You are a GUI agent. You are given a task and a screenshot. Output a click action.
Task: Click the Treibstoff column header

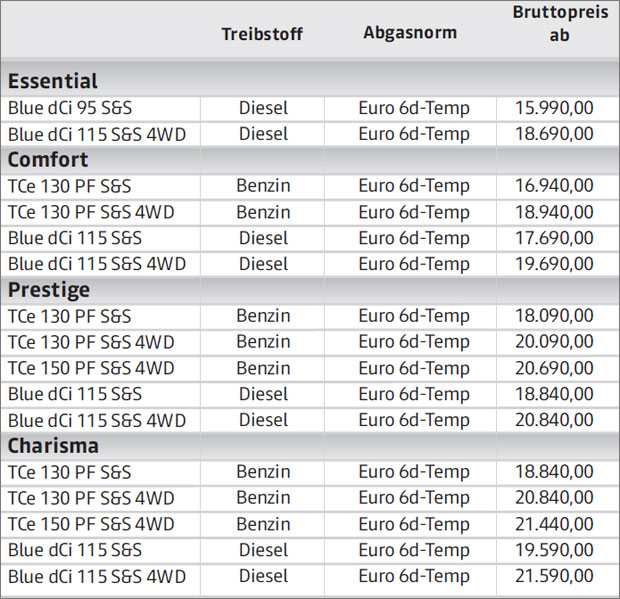pyautogui.click(x=262, y=34)
